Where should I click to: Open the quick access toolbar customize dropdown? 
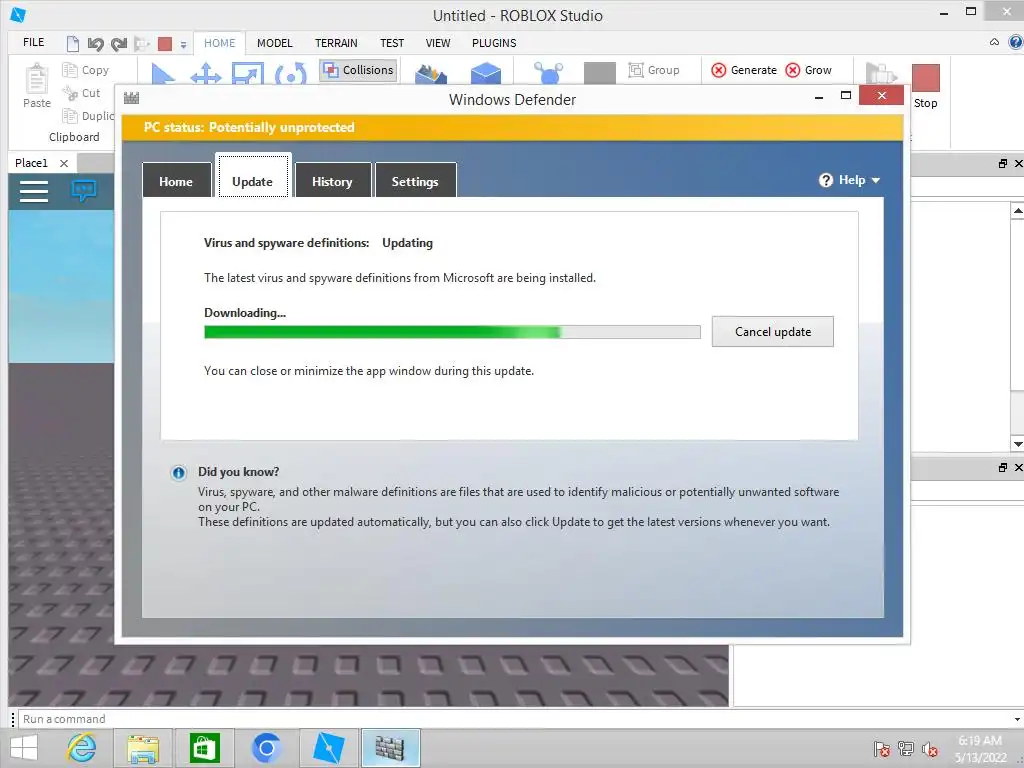click(184, 45)
